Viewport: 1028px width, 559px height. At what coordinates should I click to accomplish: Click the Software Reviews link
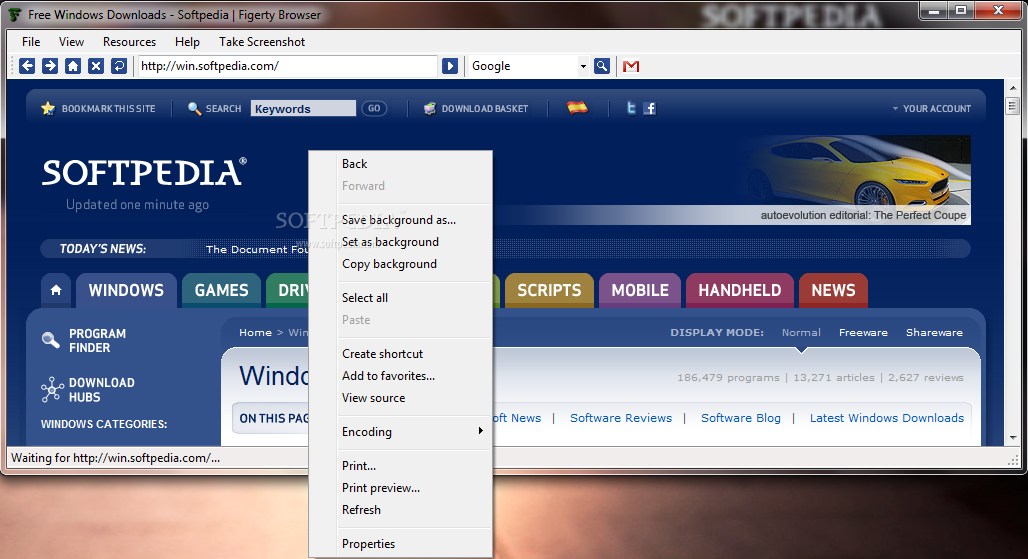[x=621, y=418]
